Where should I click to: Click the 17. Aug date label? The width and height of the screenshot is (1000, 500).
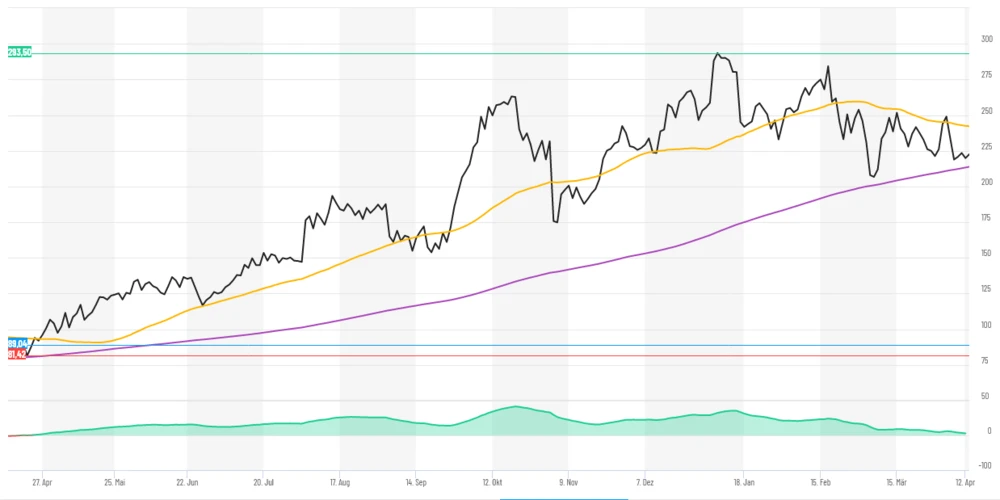point(340,481)
